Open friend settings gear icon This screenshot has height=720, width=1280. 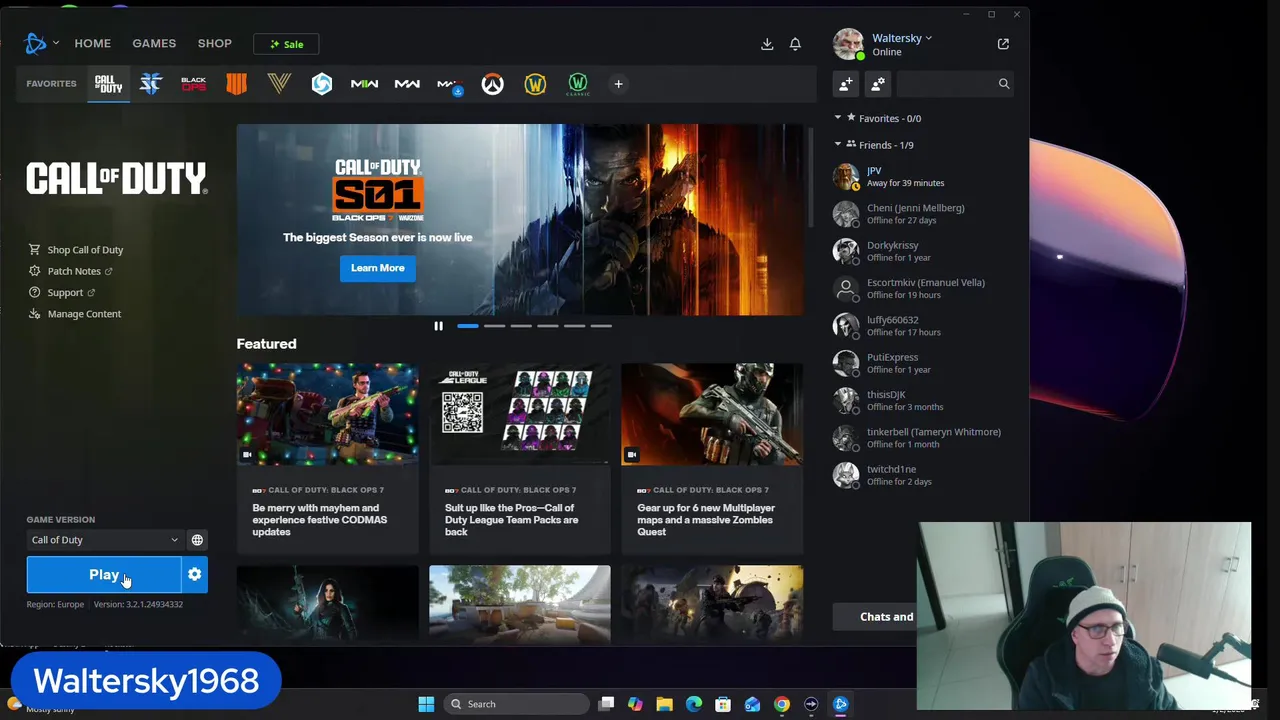tap(878, 84)
